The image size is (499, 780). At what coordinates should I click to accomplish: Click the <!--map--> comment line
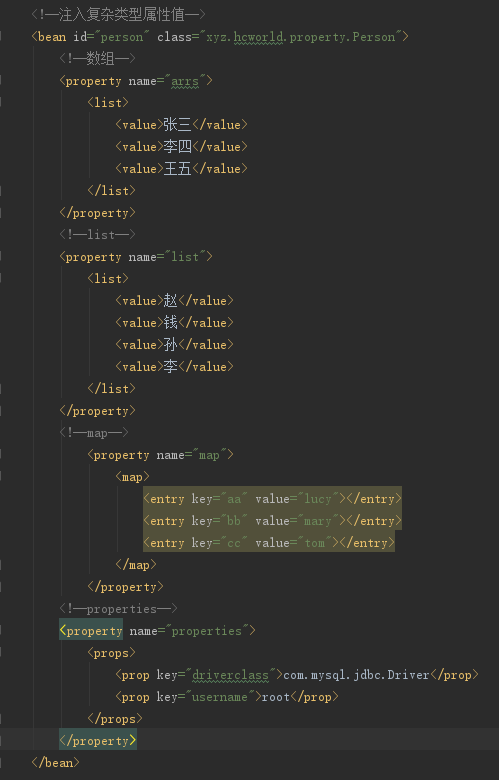[x=94, y=433]
